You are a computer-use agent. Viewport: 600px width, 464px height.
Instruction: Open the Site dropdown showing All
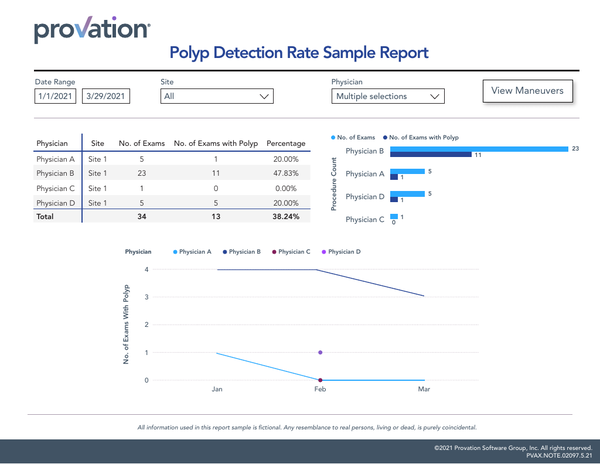pyautogui.click(x=217, y=97)
